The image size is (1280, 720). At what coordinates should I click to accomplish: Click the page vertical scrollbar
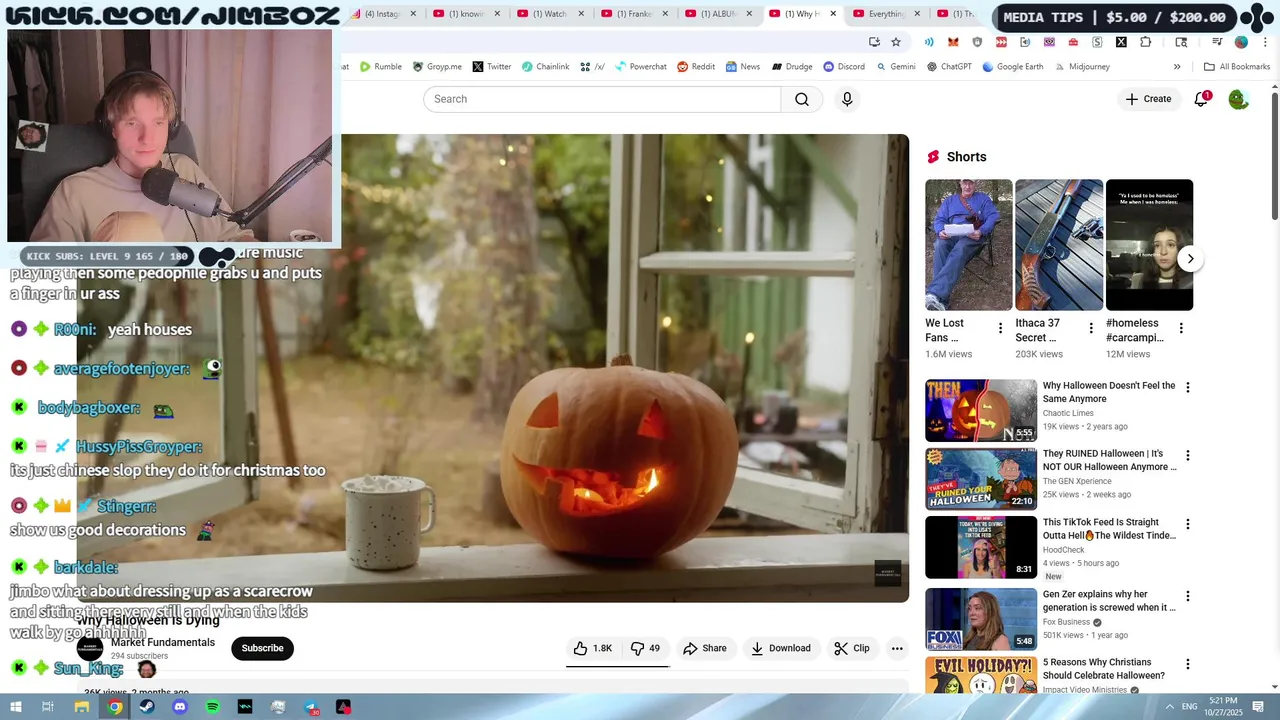click(1274, 155)
